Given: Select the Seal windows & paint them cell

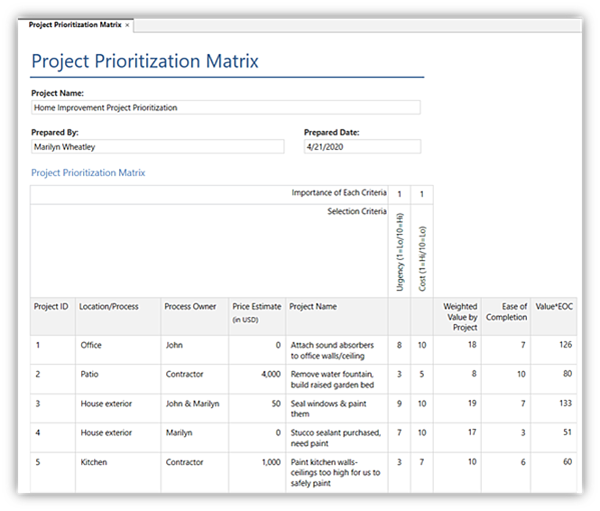Looking at the screenshot, I should coord(337,408).
